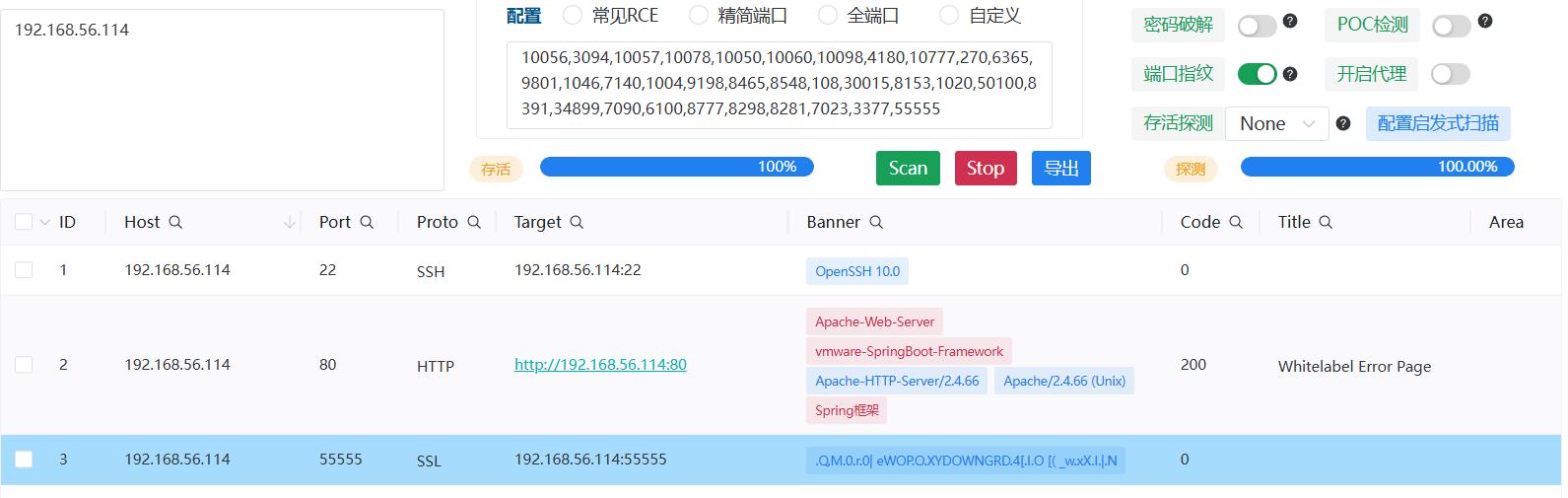
Task: Check the checkbox for row ID 1
Action: (x=24, y=270)
